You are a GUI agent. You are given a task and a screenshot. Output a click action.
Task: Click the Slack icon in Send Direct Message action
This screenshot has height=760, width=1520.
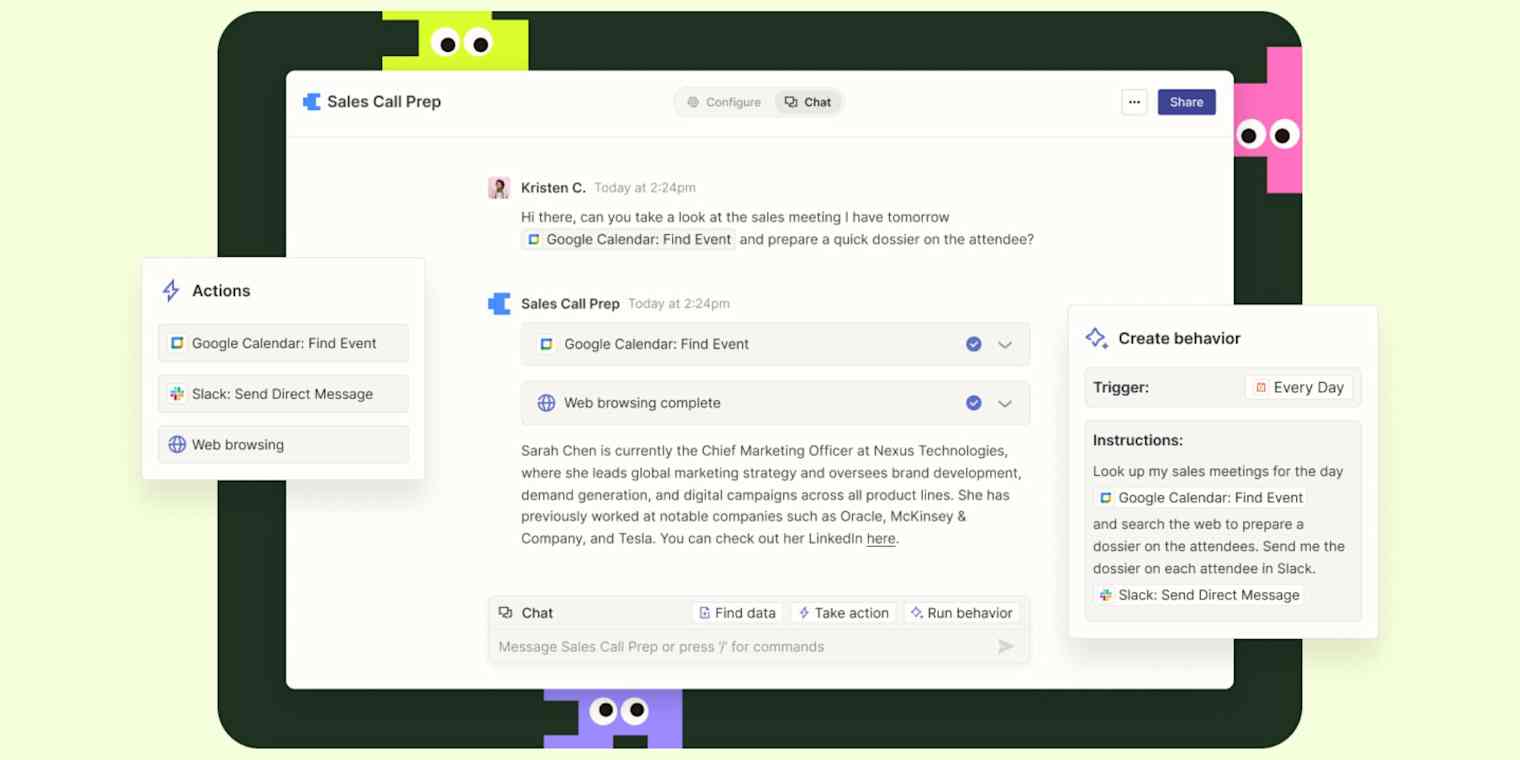coord(177,394)
